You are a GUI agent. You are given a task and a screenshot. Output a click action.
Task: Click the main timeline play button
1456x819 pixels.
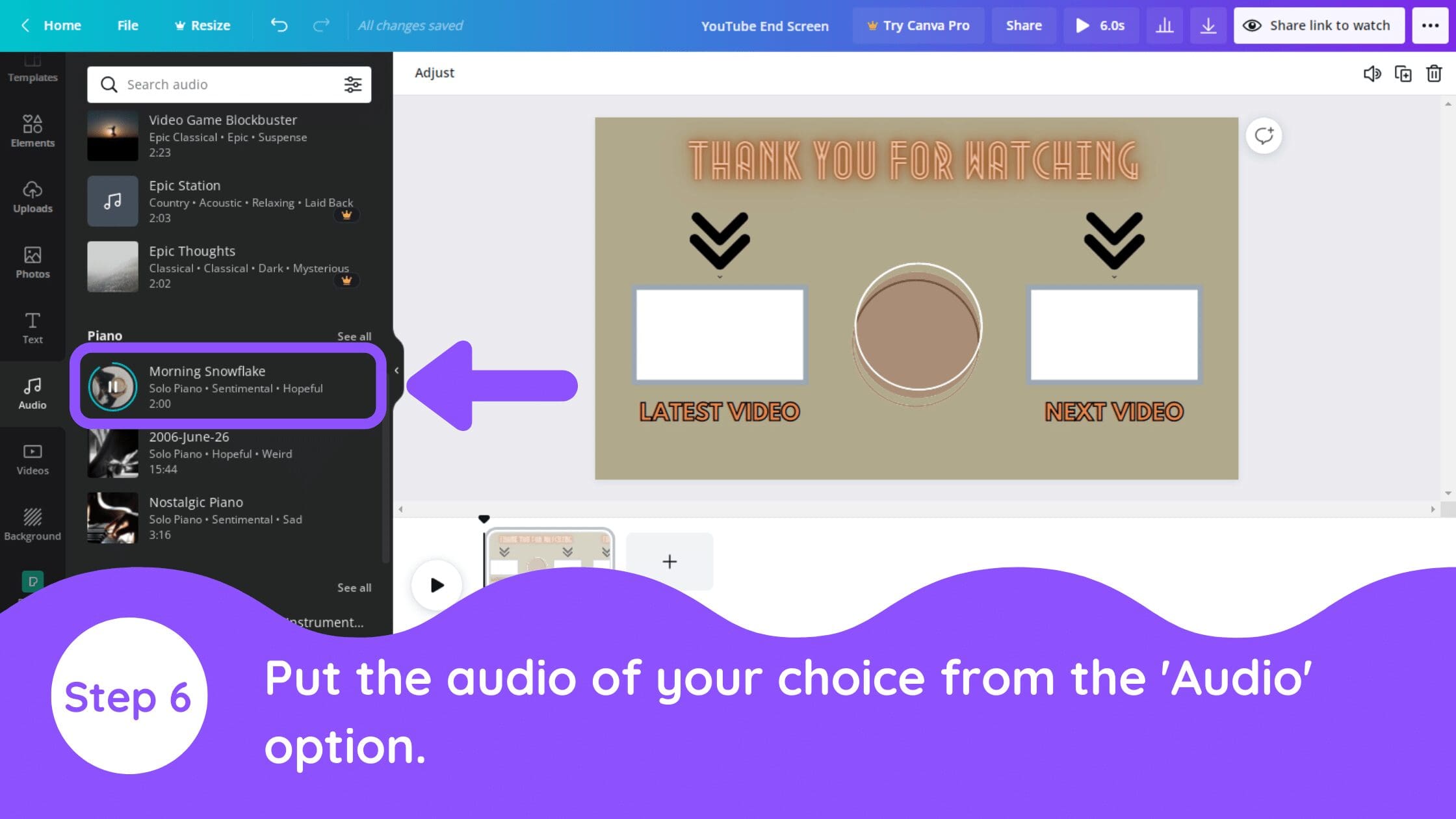click(437, 585)
